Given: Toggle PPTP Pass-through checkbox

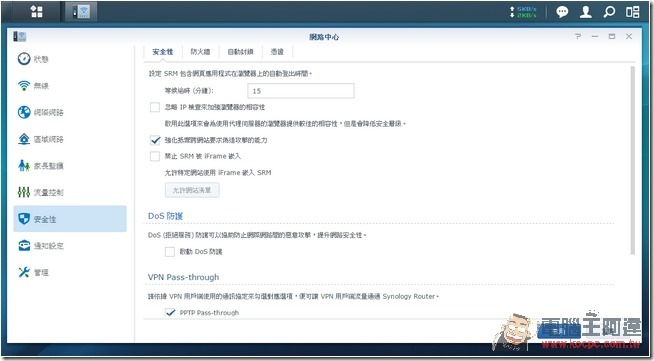Looking at the screenshot, I should [x=169, y=312].
